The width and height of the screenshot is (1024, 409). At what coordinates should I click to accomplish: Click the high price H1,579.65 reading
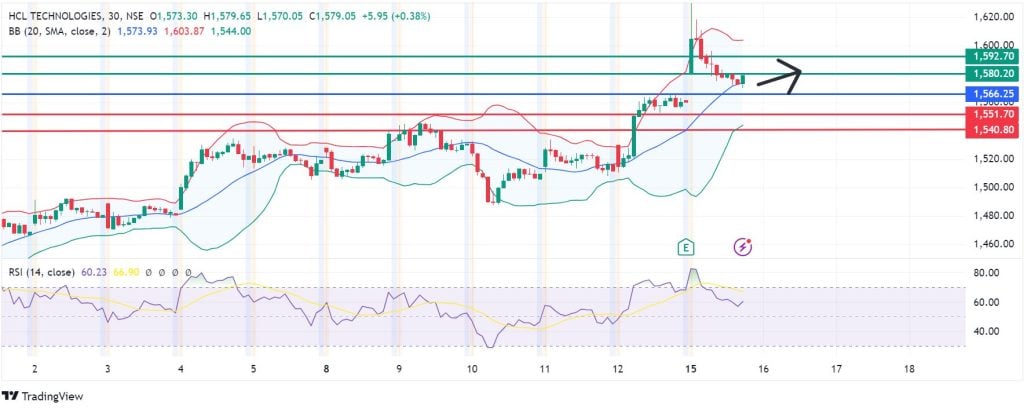pos(228,16)
